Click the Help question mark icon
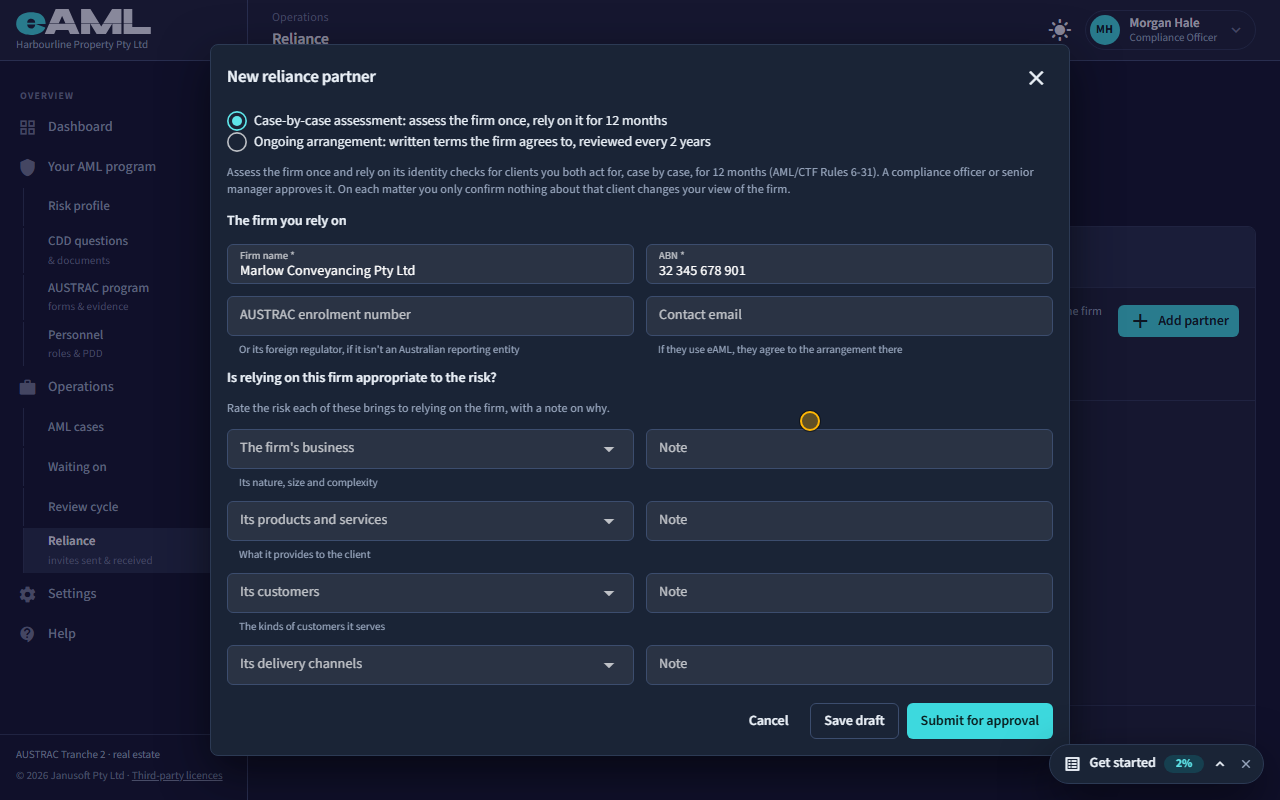The width and height of the screenshot is (1280, 800). 28,634
